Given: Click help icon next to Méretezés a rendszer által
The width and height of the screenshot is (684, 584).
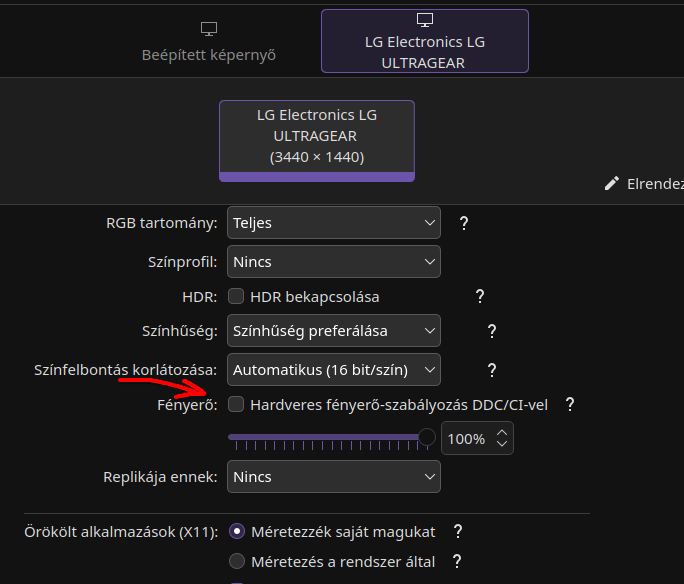Looking at the screenshot, I should pos(457,561).
